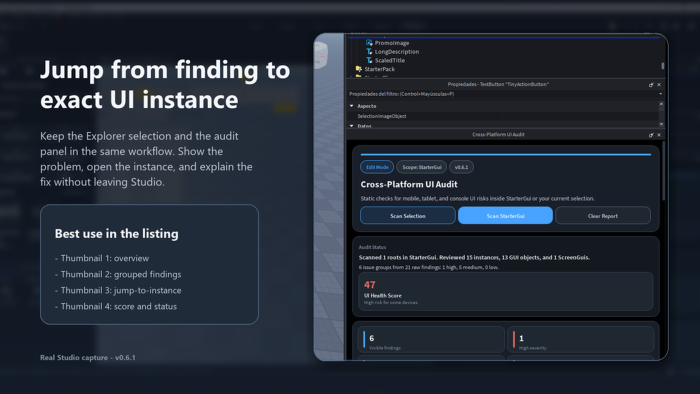Image resolution: width=700 pixels, height=394 pixels.
Task: Click the SelectionImageObject property name
Action: point(382,116)
